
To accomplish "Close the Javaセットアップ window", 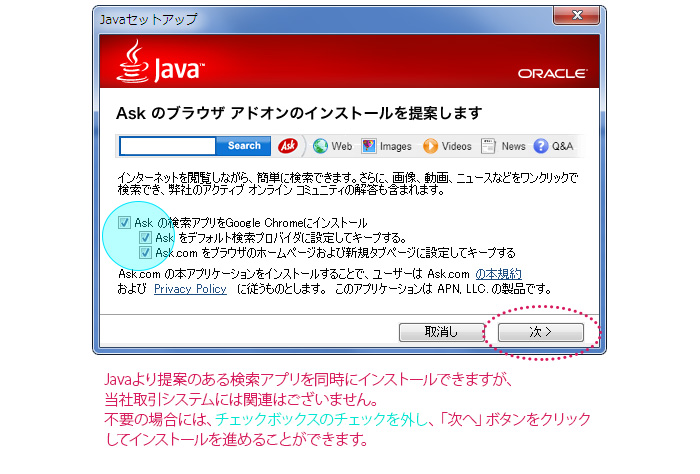I will [577, 15].
